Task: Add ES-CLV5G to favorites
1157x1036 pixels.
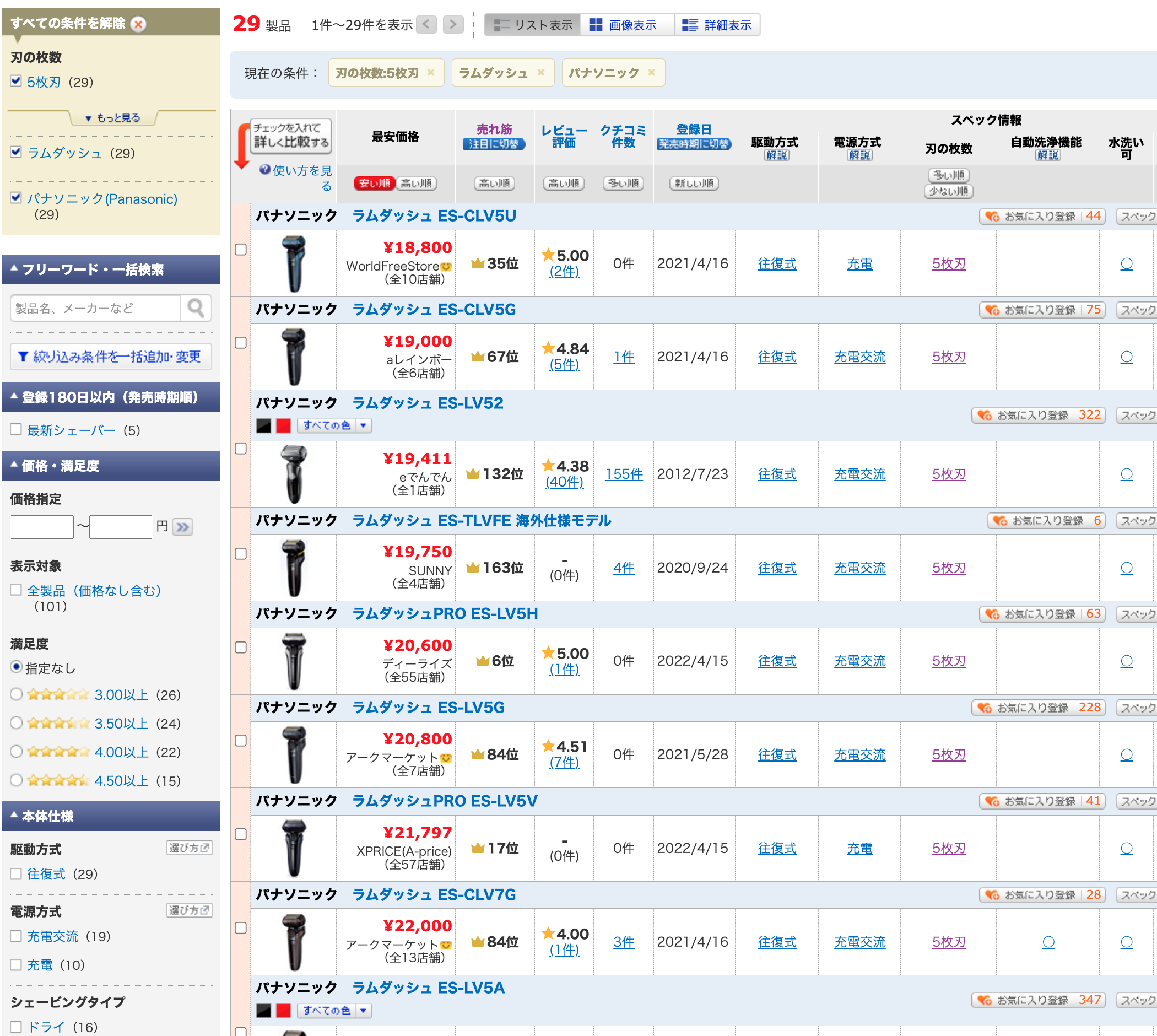Action: pos(1042,310)
